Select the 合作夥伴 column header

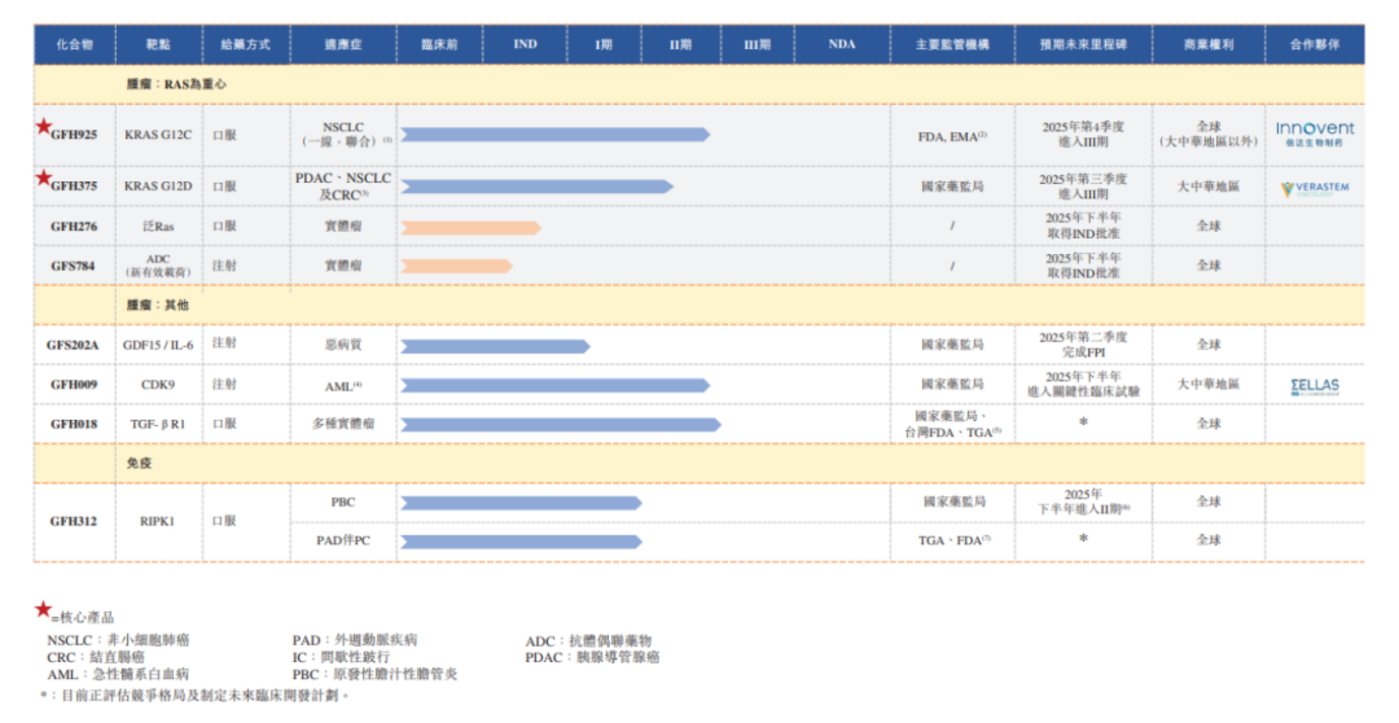(1315, 45)
